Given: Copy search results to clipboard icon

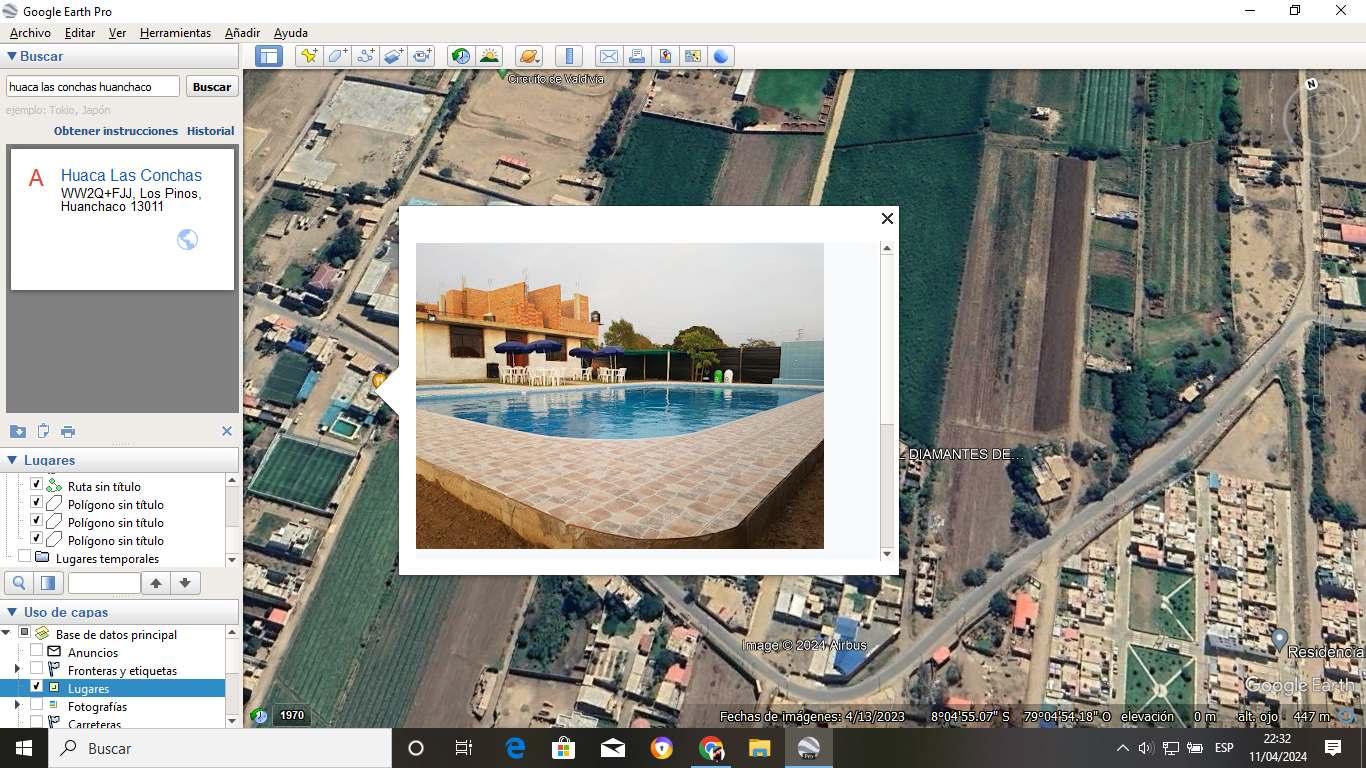Looking at the screenshot, I should (x=43, y=431).
